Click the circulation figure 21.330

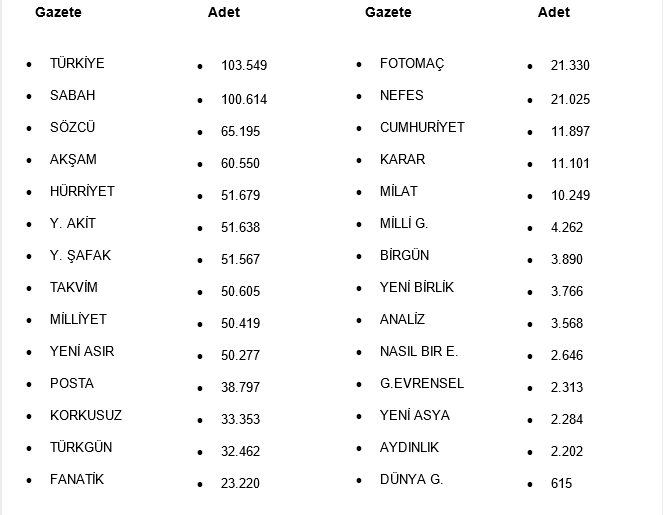coord(570,66)
